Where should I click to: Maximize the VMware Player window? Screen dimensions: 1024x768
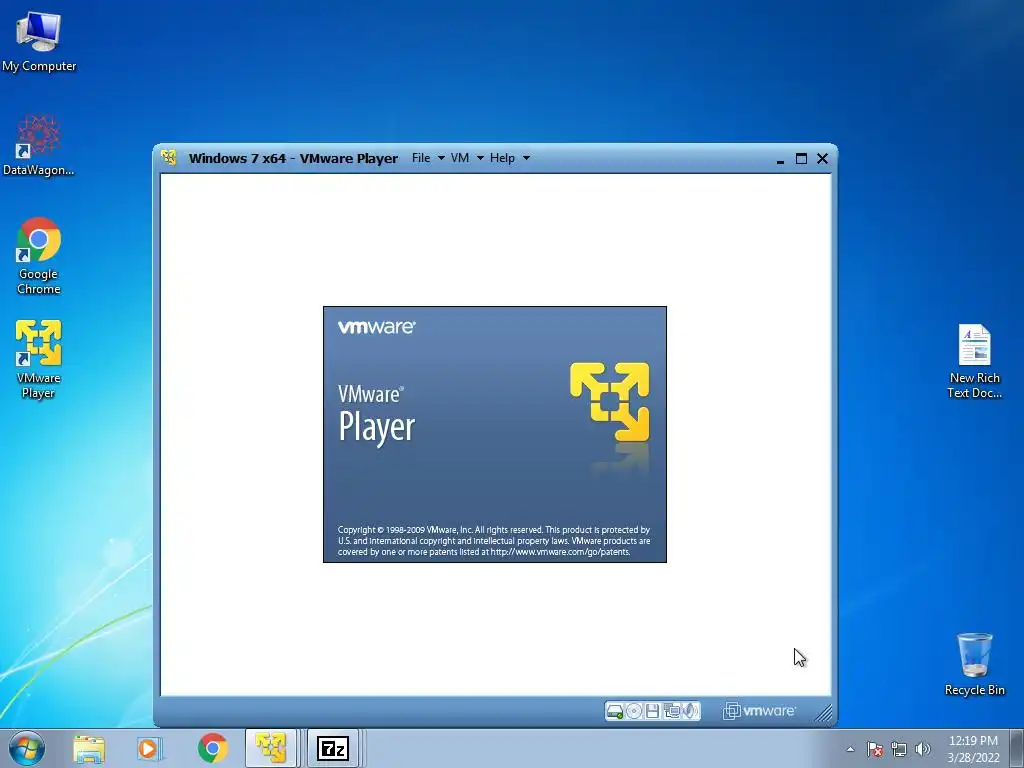pos(801,159)
